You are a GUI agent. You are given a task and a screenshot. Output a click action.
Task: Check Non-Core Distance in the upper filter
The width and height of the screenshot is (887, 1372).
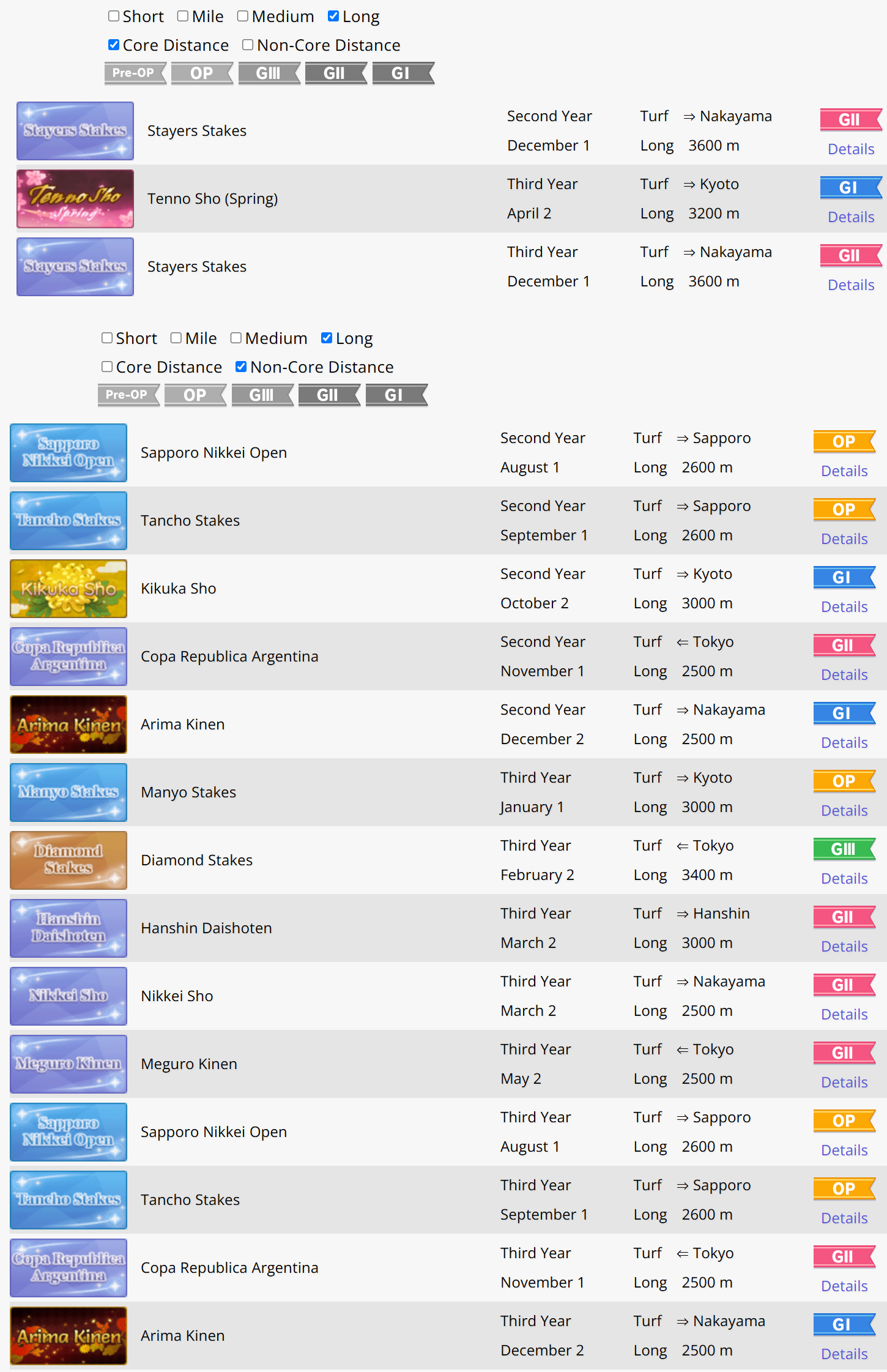pos(248,45)
